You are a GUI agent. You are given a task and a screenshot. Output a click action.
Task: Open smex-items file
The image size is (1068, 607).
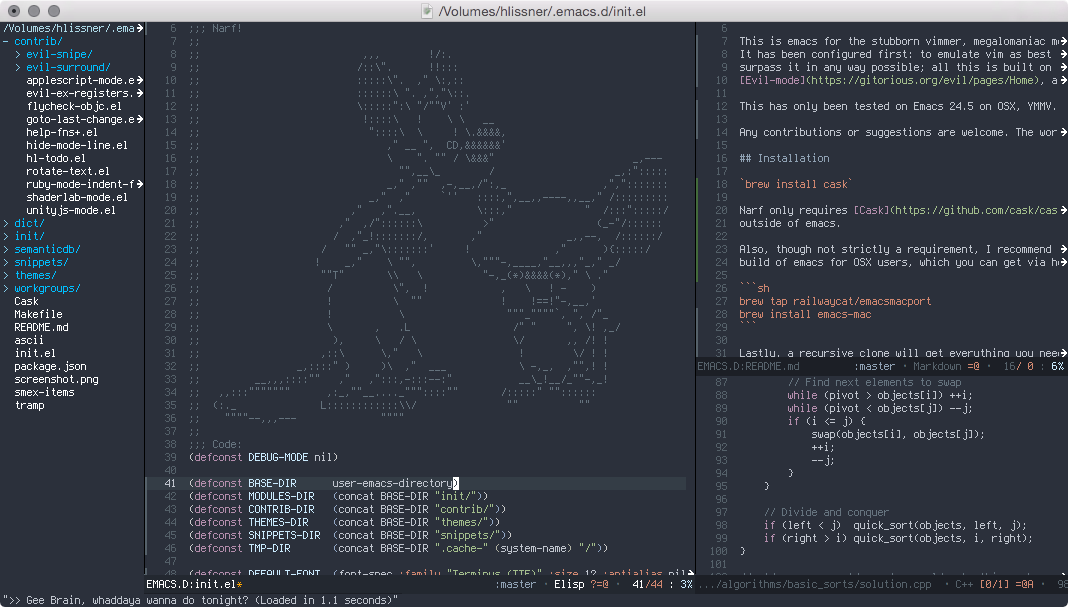pos(44,392)
